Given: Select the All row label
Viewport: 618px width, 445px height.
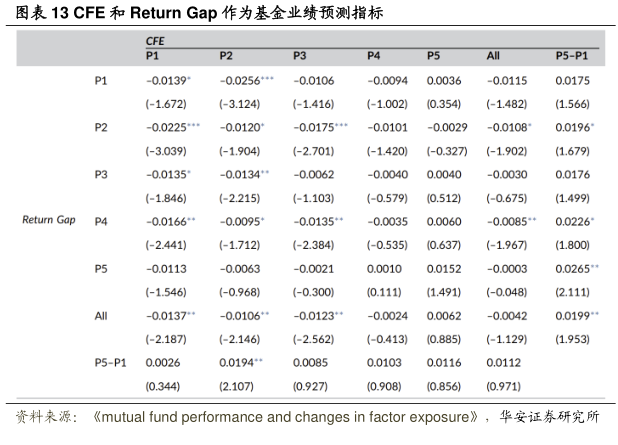Looking at the screenshot, I should 101,315.
